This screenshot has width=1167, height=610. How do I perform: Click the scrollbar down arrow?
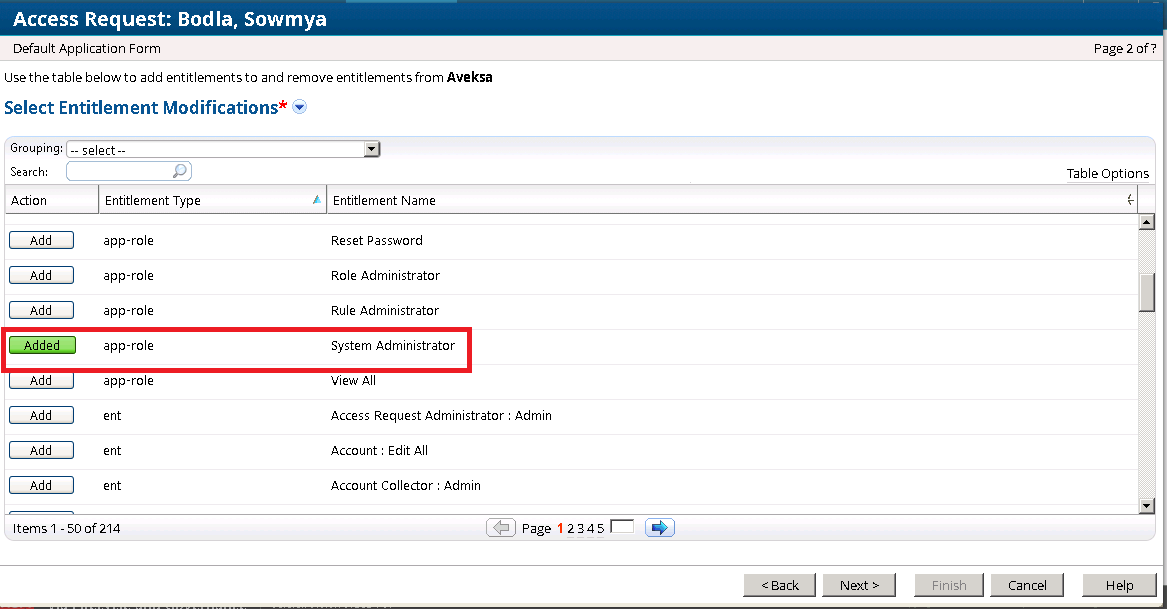click(x=1147, y=506)
